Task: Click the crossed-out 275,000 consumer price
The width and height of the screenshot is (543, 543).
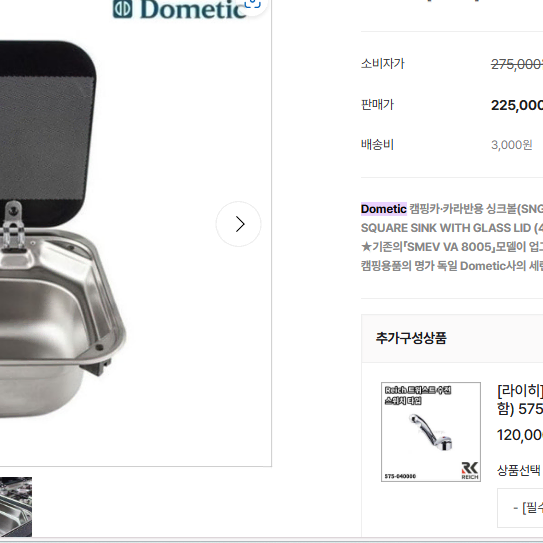Action: pyautogui.click(x=517, y=64)
